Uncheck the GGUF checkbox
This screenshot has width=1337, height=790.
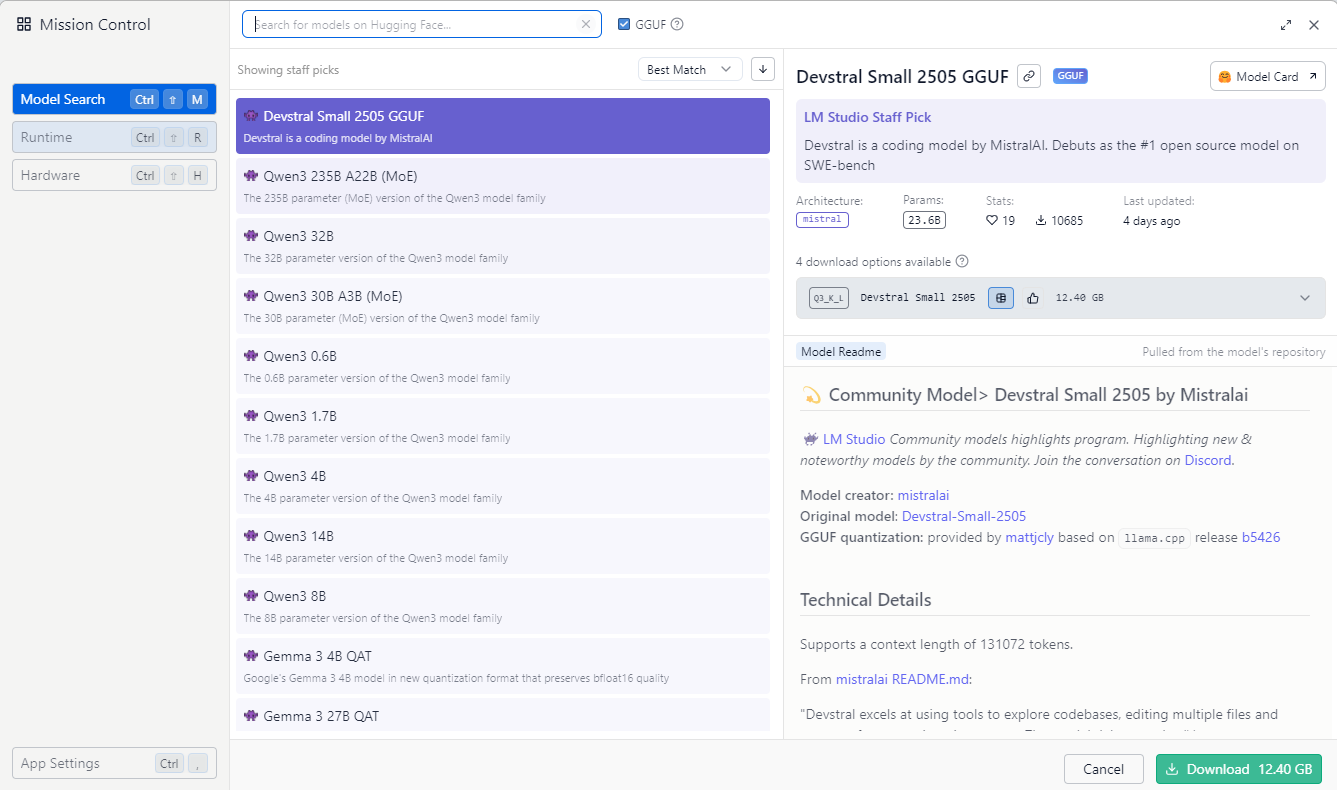624,25
